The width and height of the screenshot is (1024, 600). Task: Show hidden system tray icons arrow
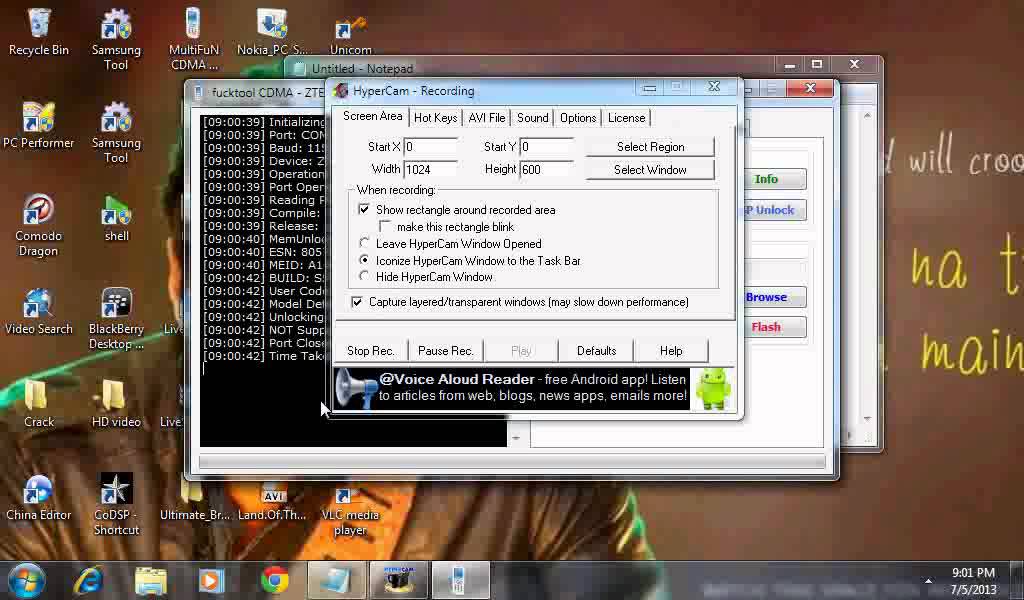click(928, 580)
